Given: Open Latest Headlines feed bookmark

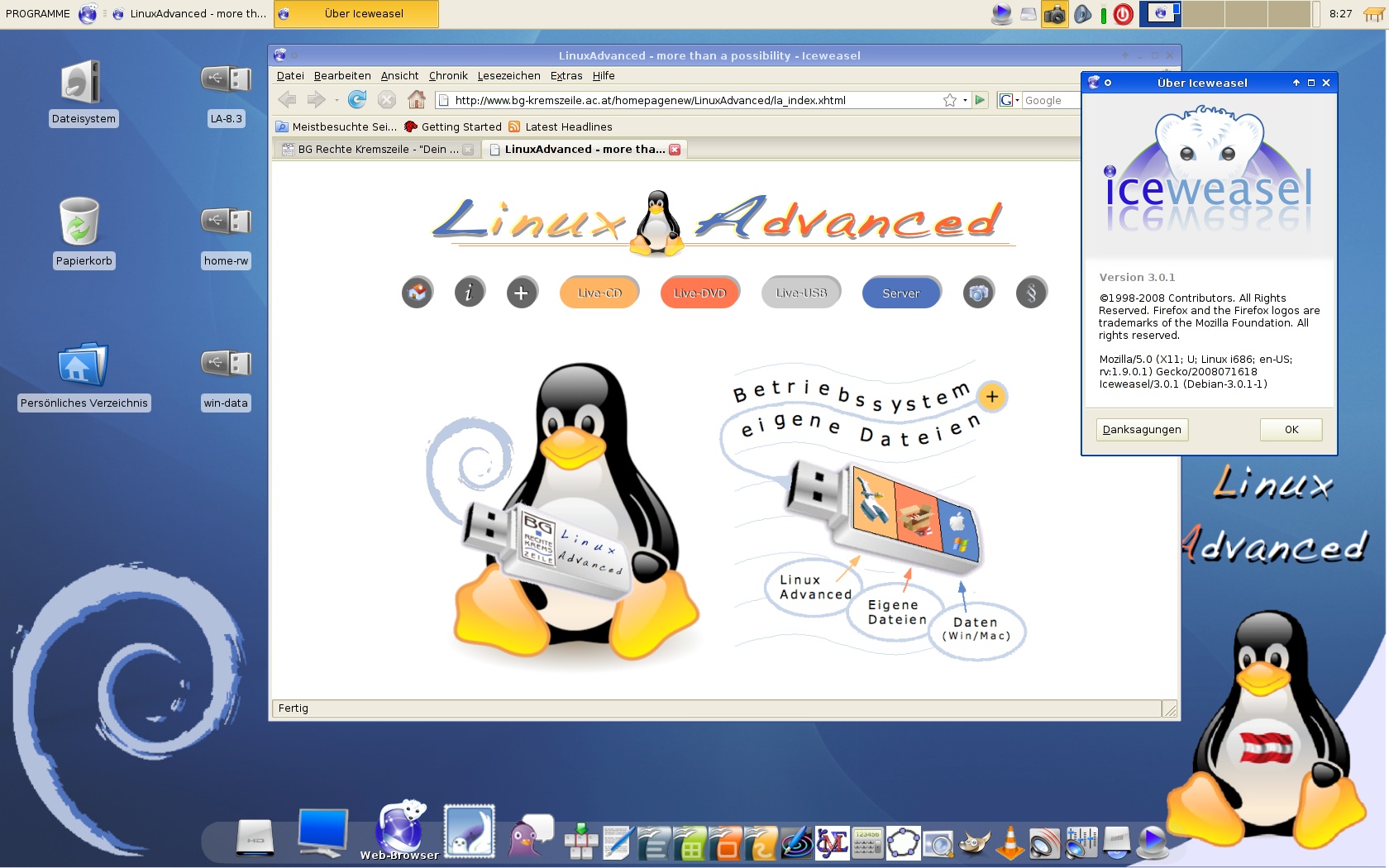Looking at the screenshot, I should pos(561,126).
